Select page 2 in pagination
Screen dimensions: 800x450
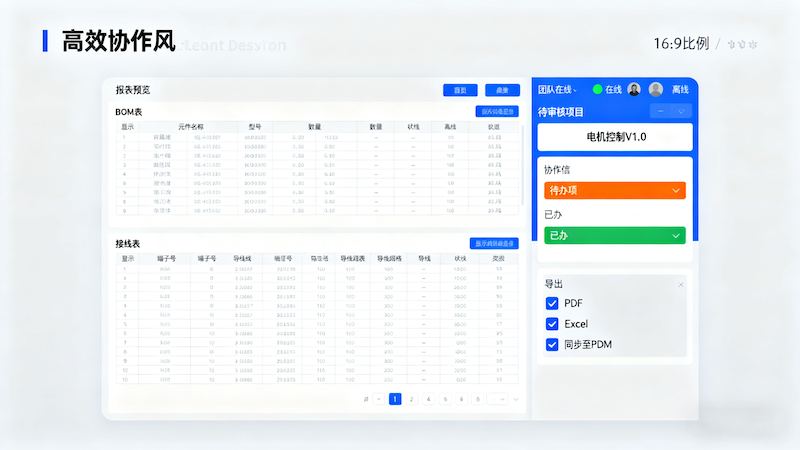pos(411,399)
